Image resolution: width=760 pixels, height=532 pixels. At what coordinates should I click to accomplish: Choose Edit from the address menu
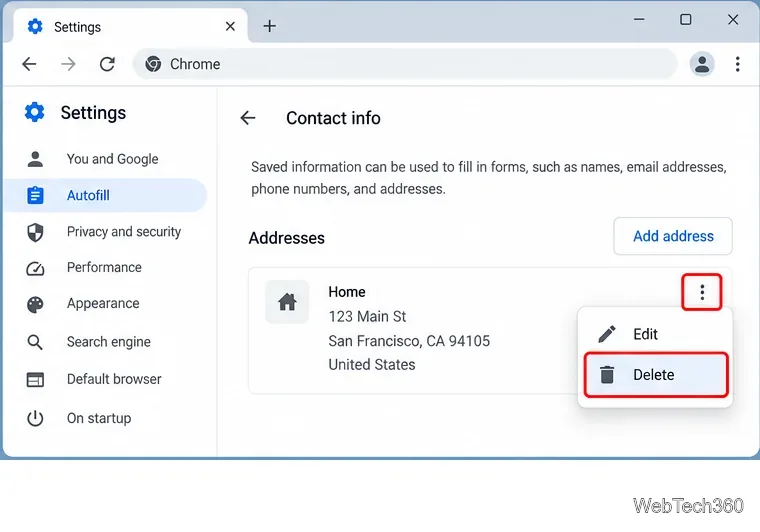pos(655,334)
